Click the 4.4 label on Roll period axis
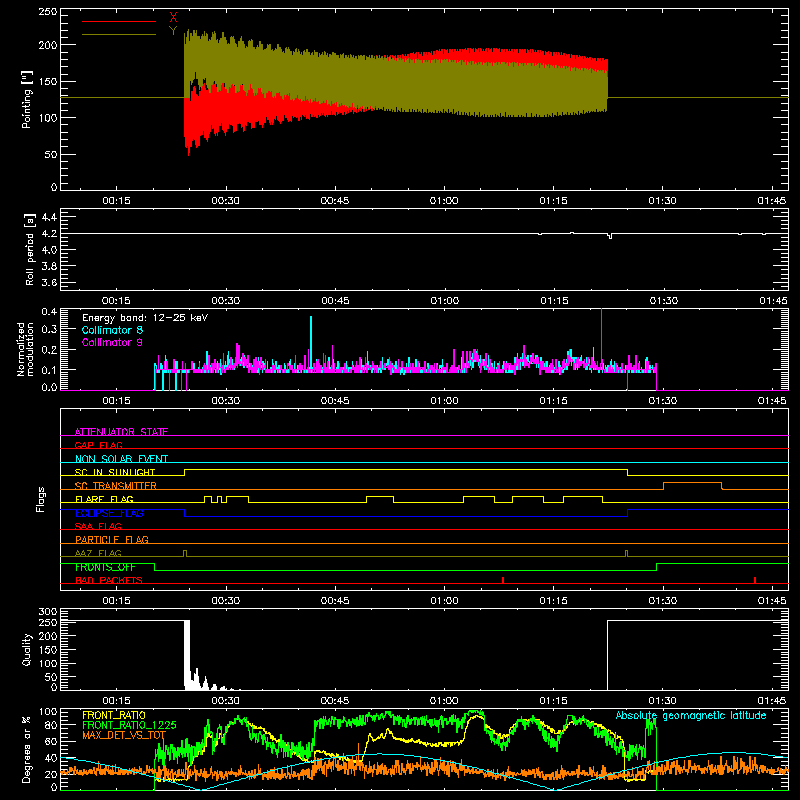Screen dimensions: 800x800 (x=49, y=217)
